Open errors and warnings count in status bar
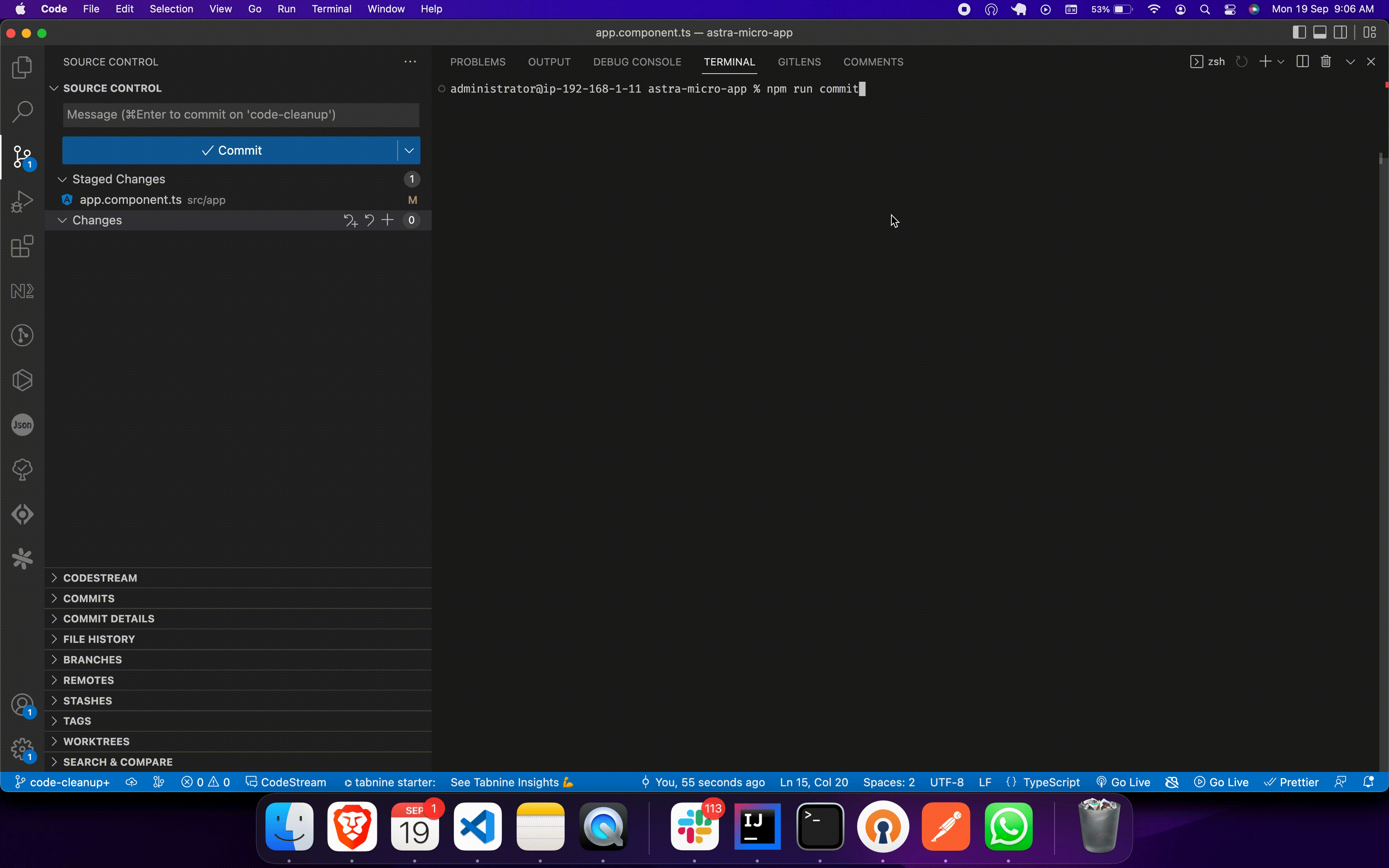1389x868 pixels. [205, 782]
